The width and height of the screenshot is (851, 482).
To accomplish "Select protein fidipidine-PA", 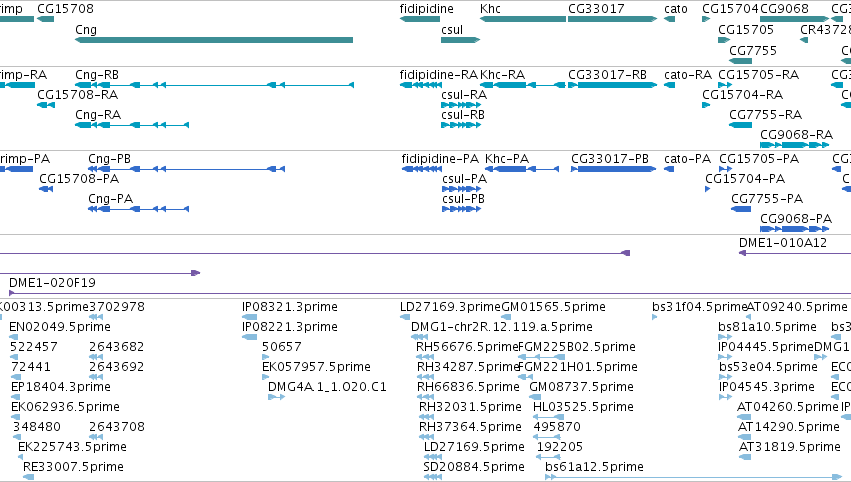I will click(422, 169).
